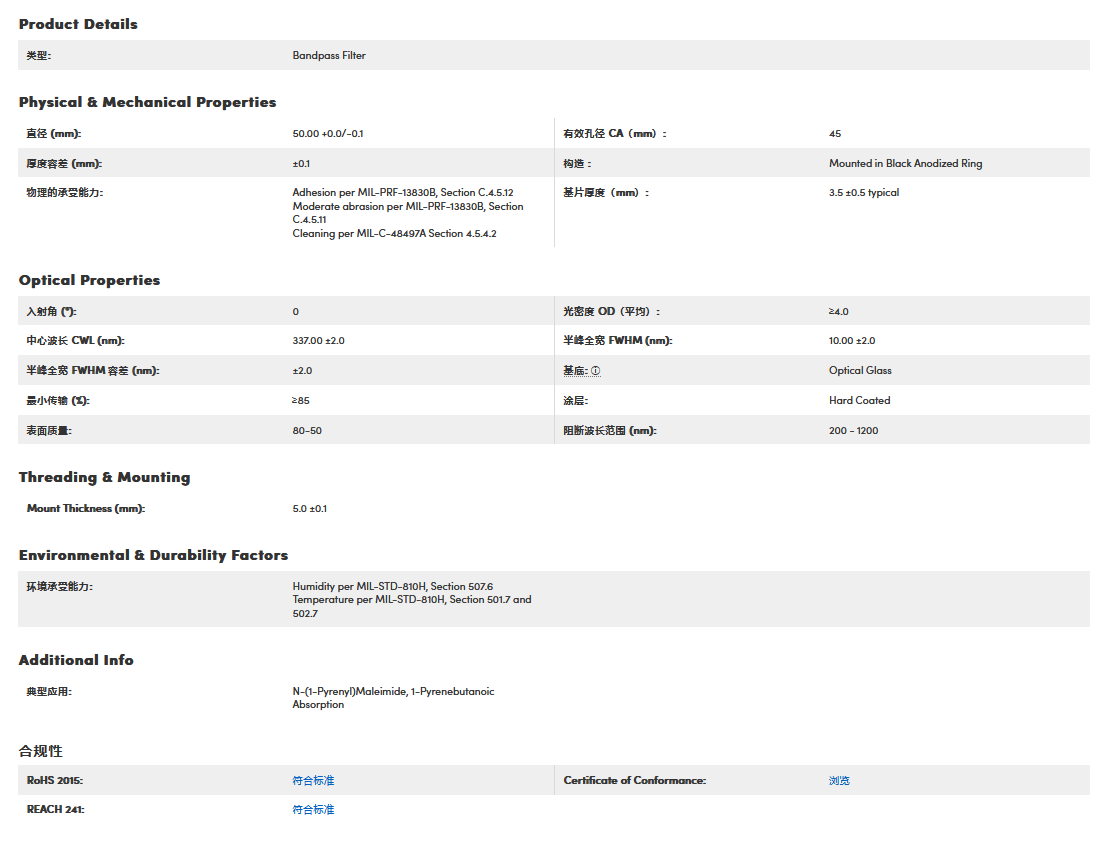This screenshot has height=841, width=1097.
Task: Click the 阻断波长范围 value 200 - 1200
Action: click(x=853, y=431)
